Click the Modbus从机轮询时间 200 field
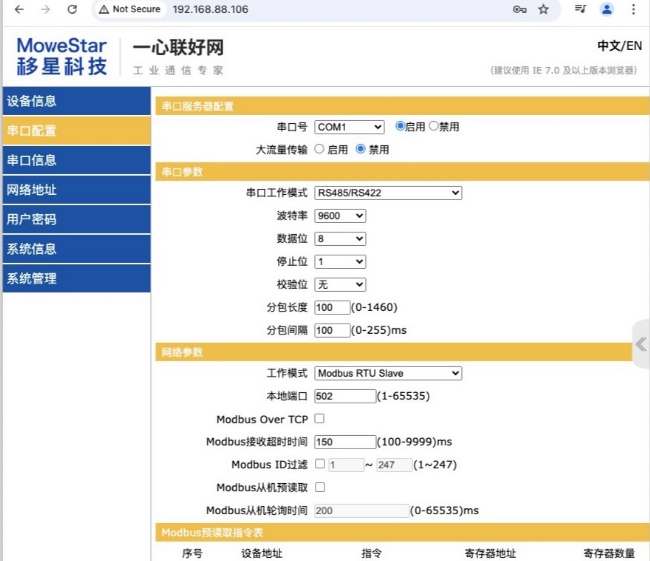The width and height of the screenshot is (650, 561). pos(361,511)
